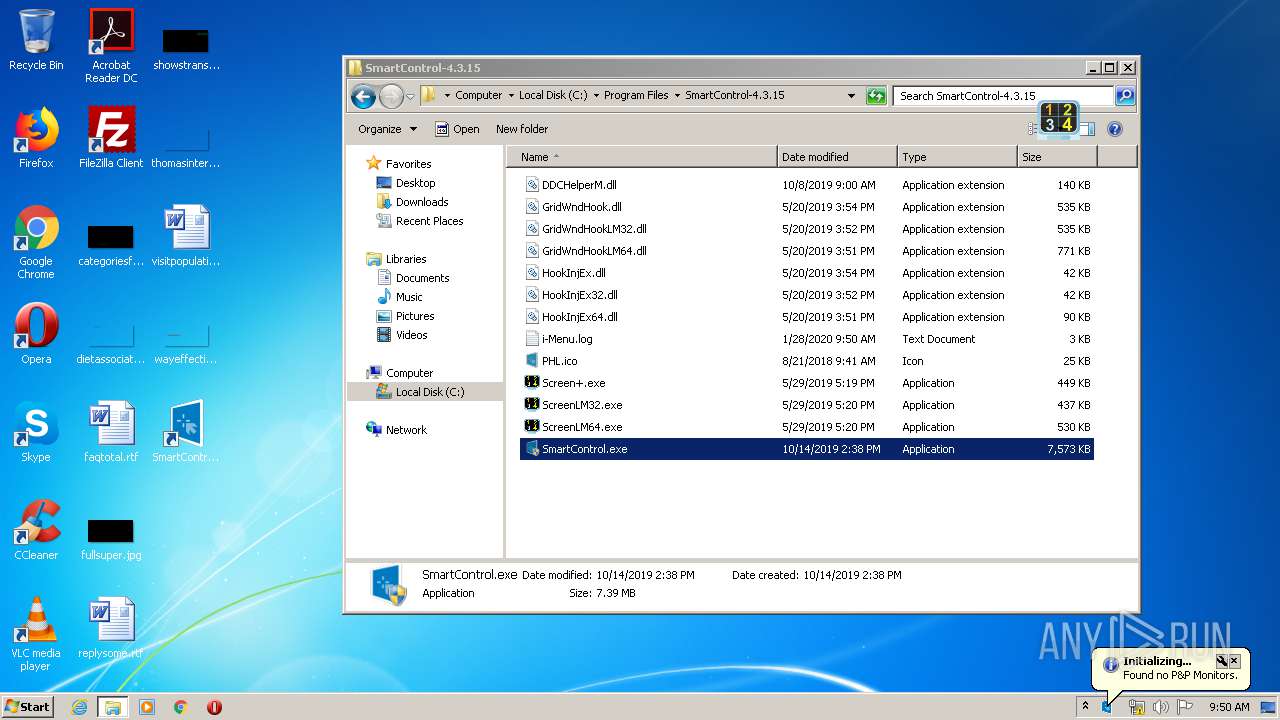Sort files by Size column

tap(1057, 157)
